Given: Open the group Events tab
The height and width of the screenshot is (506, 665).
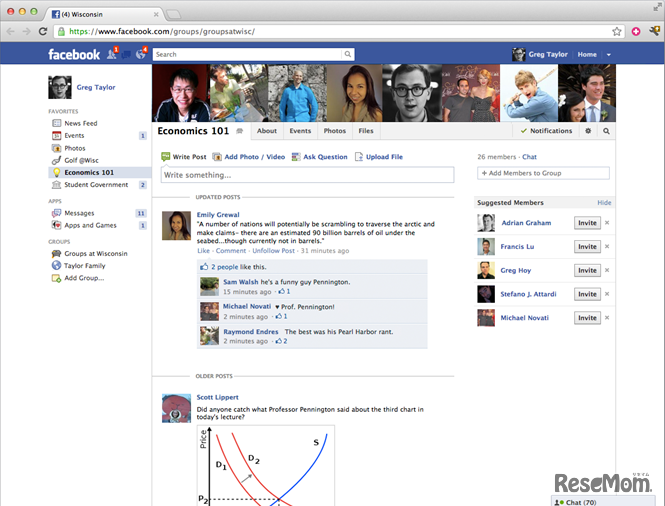Looking at the screenshot, I should click(x=300, y=131).
